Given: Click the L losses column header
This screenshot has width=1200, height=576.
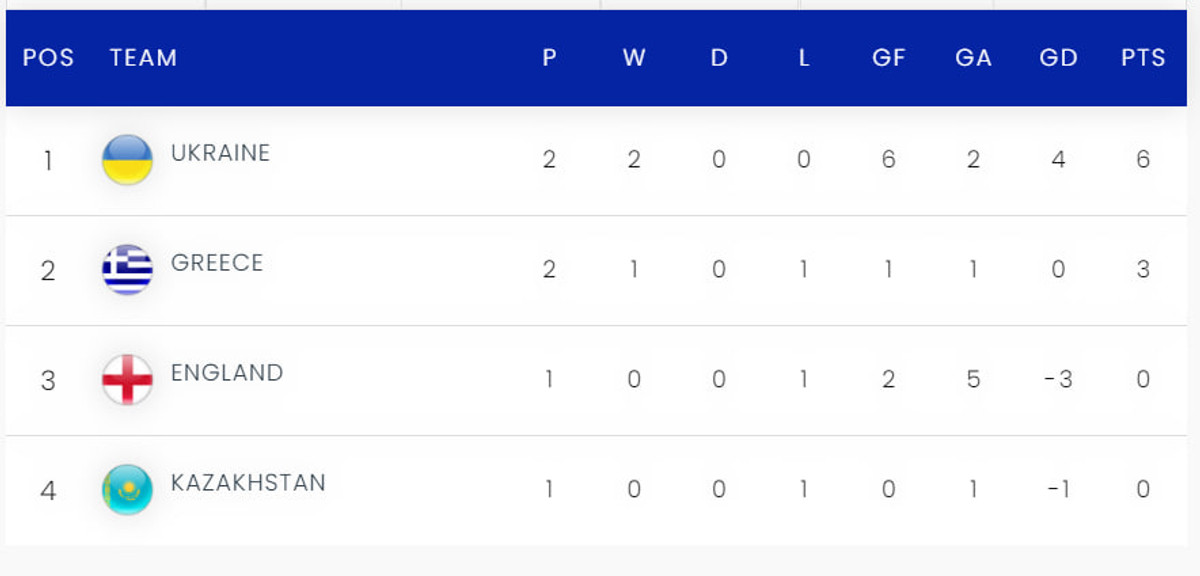Looking at the screenshot, I should click(804, 58).
